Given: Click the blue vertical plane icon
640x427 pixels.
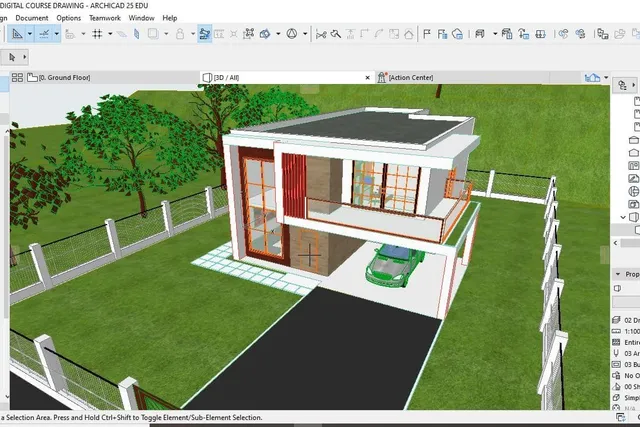Looking at the screenshot, I should (137, 34).
